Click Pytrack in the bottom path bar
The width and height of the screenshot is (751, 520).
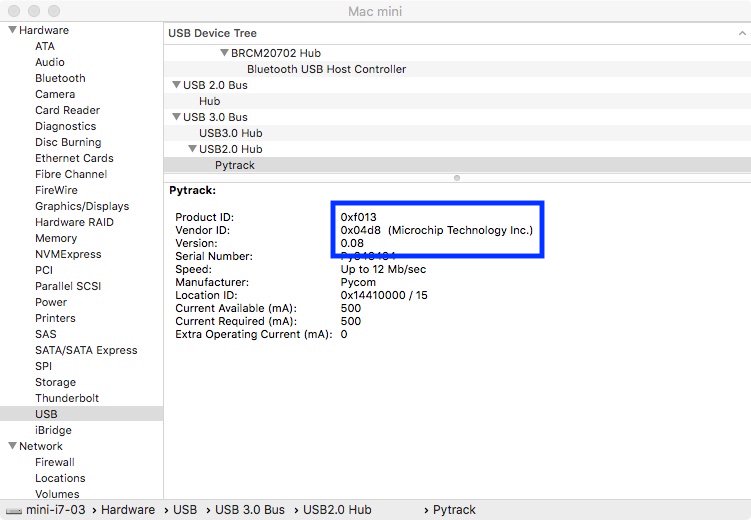pyautogui.click(x=454, y=510)
